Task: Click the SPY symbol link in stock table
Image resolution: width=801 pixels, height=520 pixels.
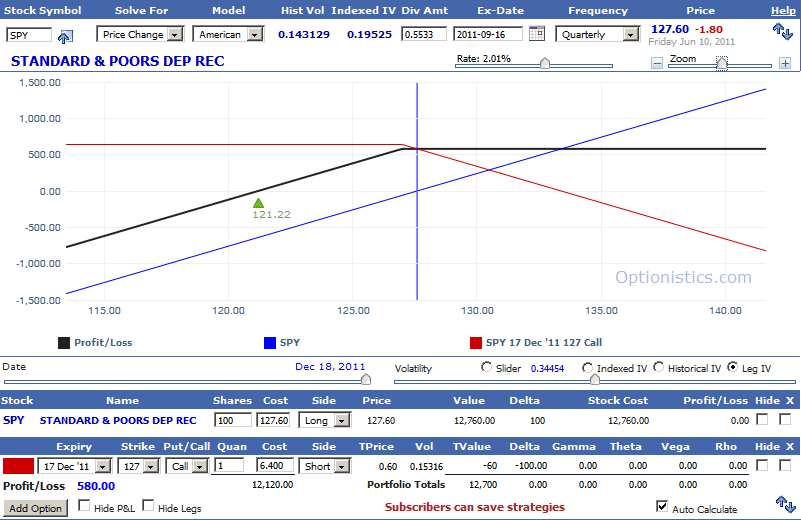Action: click(14, 420)
